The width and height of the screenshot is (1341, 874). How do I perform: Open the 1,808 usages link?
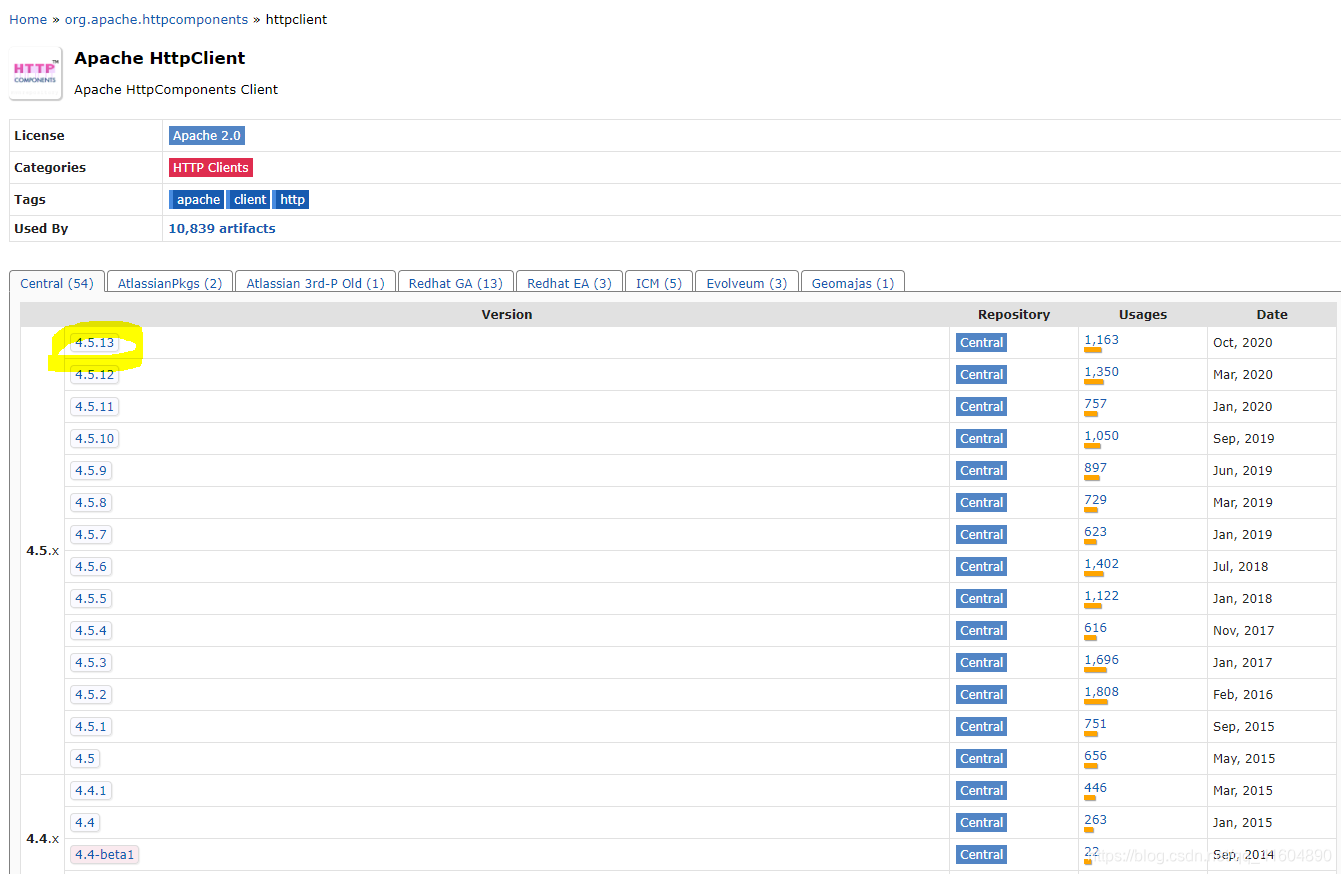1101,692
